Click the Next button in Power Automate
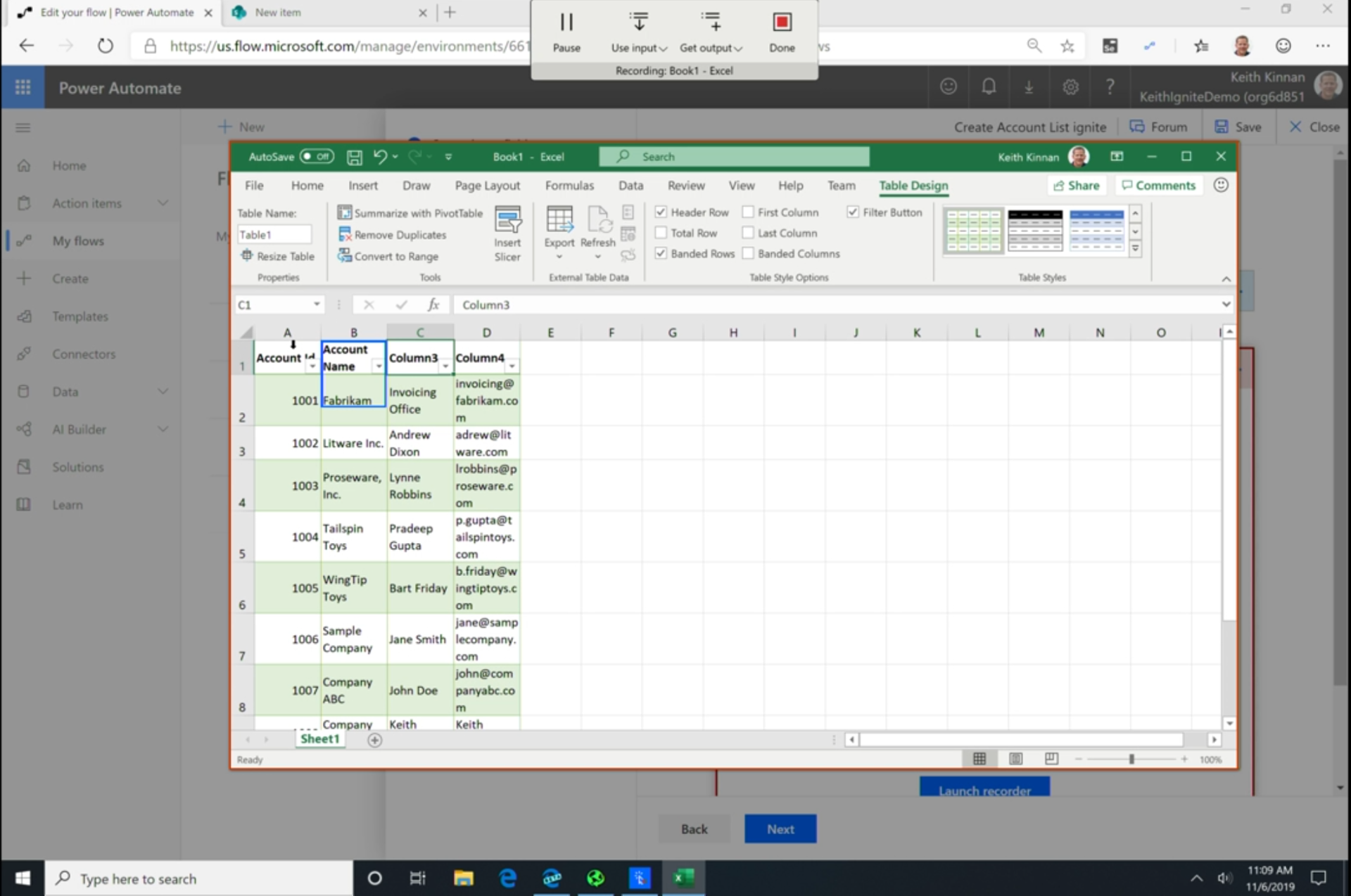 coord(780,828)
